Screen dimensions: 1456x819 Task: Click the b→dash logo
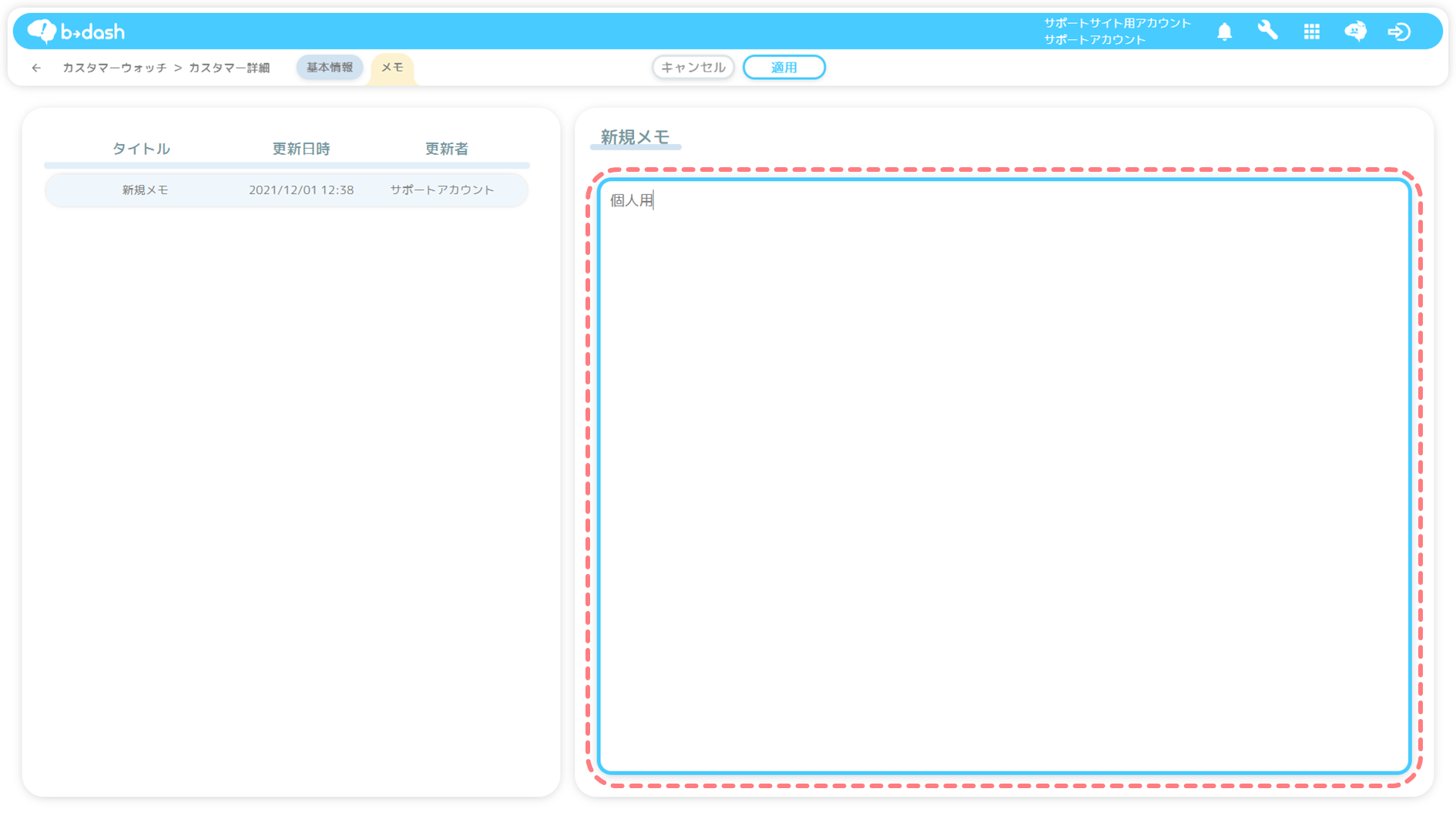75,32
